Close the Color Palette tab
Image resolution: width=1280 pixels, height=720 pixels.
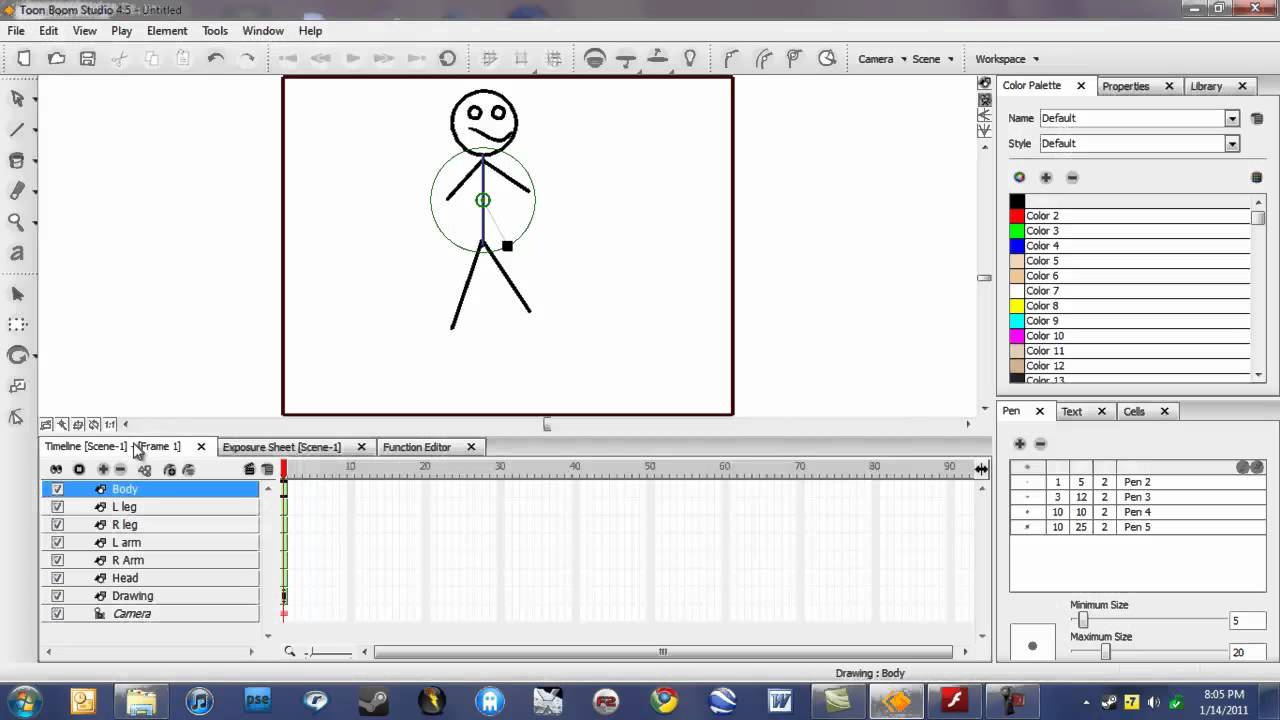pos(1081,86)
